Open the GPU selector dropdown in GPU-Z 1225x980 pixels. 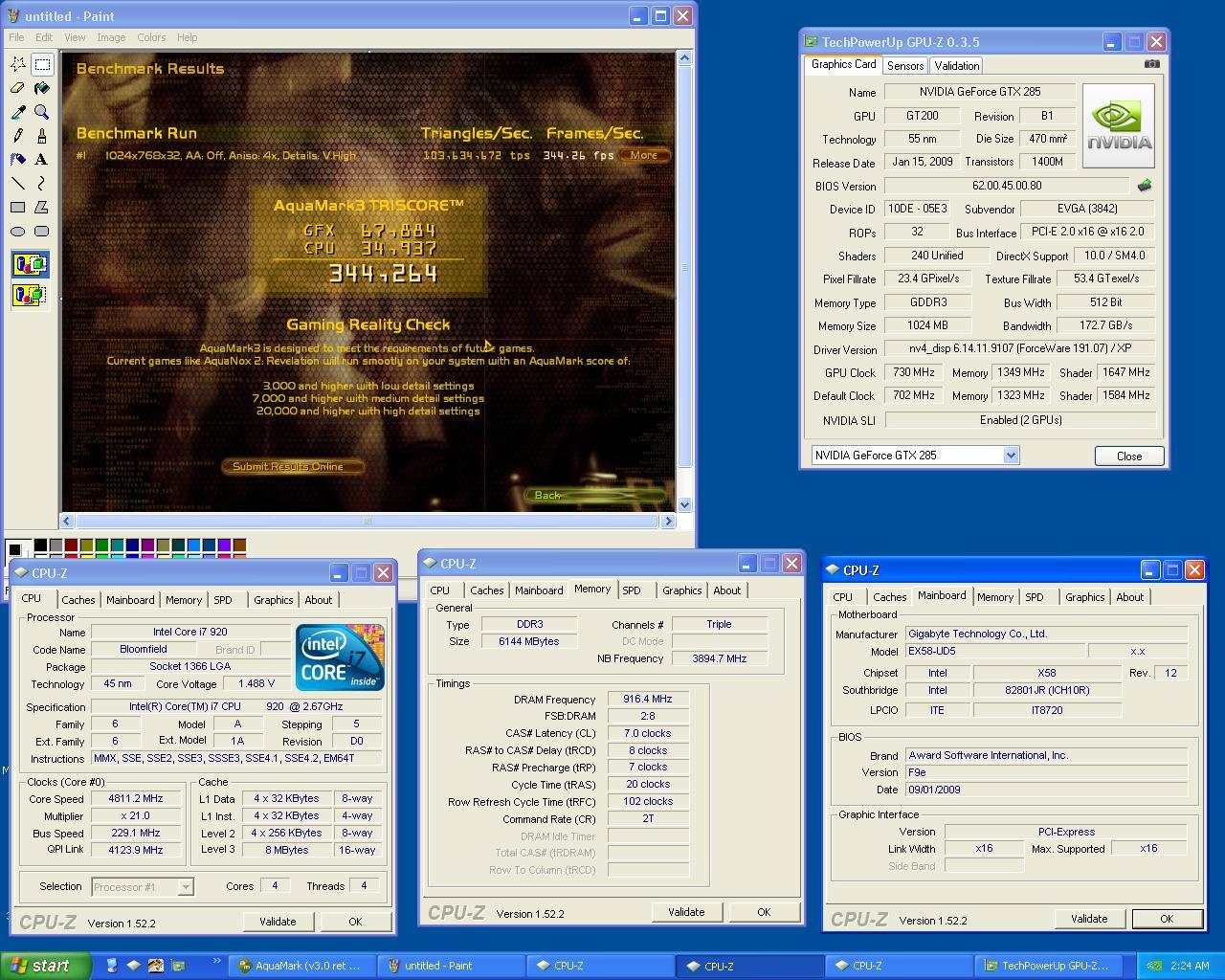click(x=1011, y=456)
